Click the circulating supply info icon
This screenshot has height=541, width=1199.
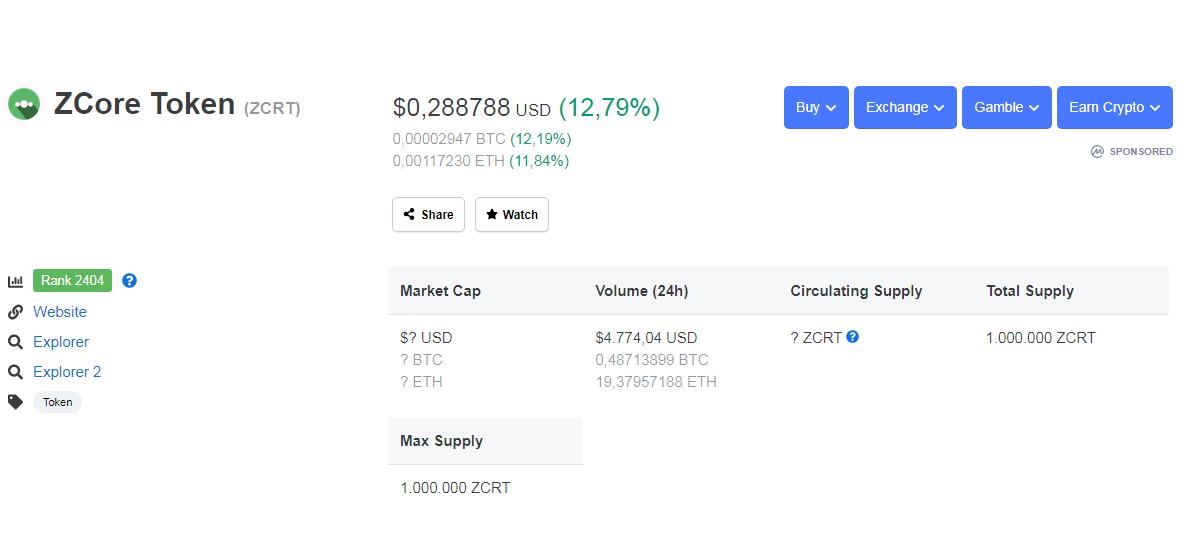853,337
